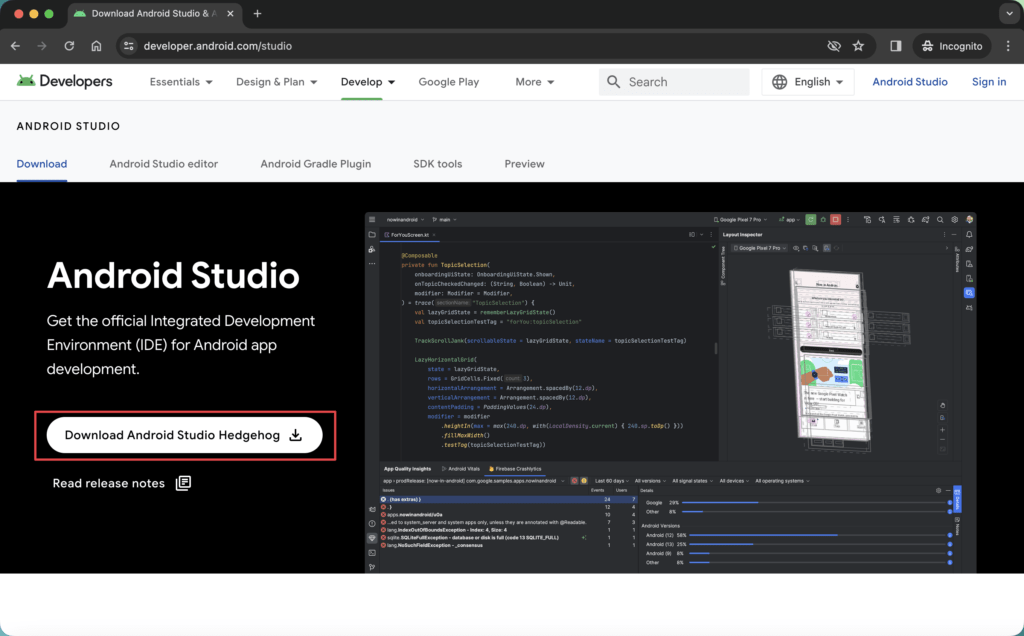Expand the More menu
Image resolution: width=1024 pixels, height=636 pixels.
tap(534, 82)
